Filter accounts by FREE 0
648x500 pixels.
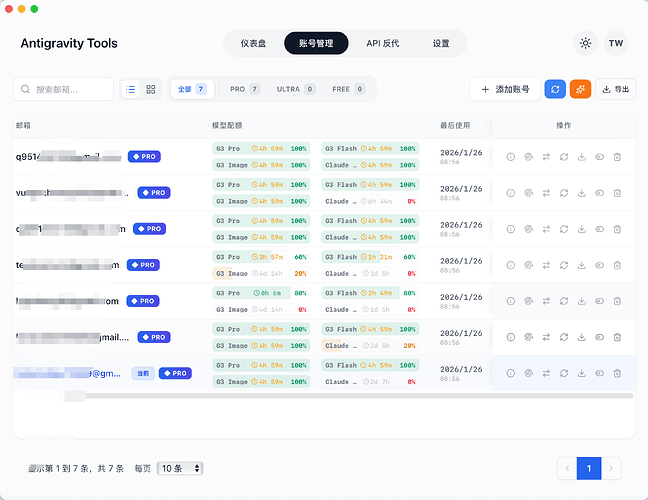click(x=348, y=89)
